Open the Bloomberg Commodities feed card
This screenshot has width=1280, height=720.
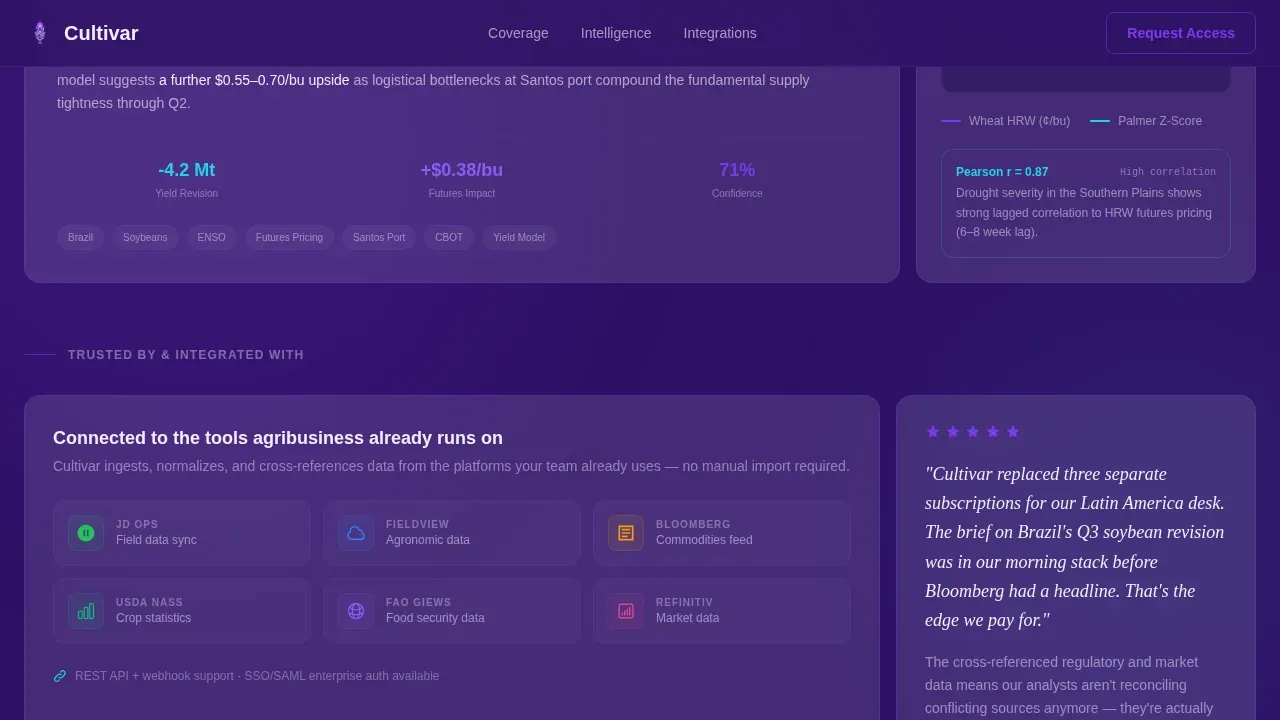tap(722, 533)
